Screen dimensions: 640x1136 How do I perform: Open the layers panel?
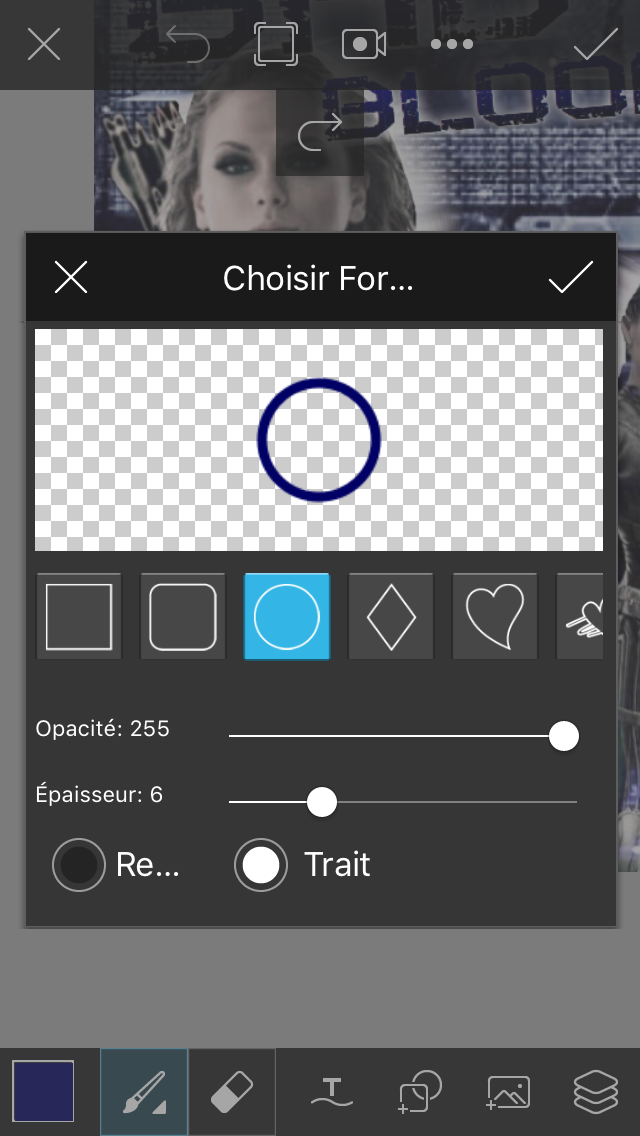coord(596,1092)
